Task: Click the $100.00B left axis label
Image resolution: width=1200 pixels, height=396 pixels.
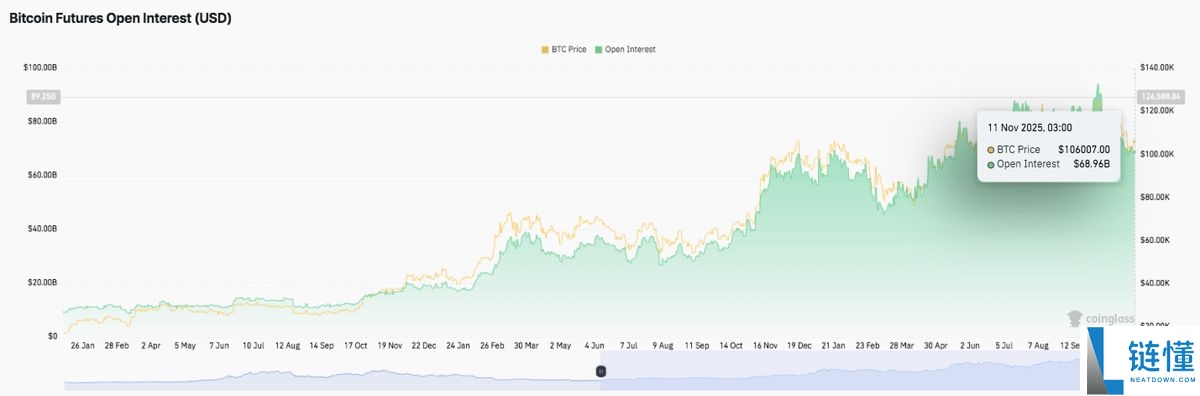Action: [41, 67]
